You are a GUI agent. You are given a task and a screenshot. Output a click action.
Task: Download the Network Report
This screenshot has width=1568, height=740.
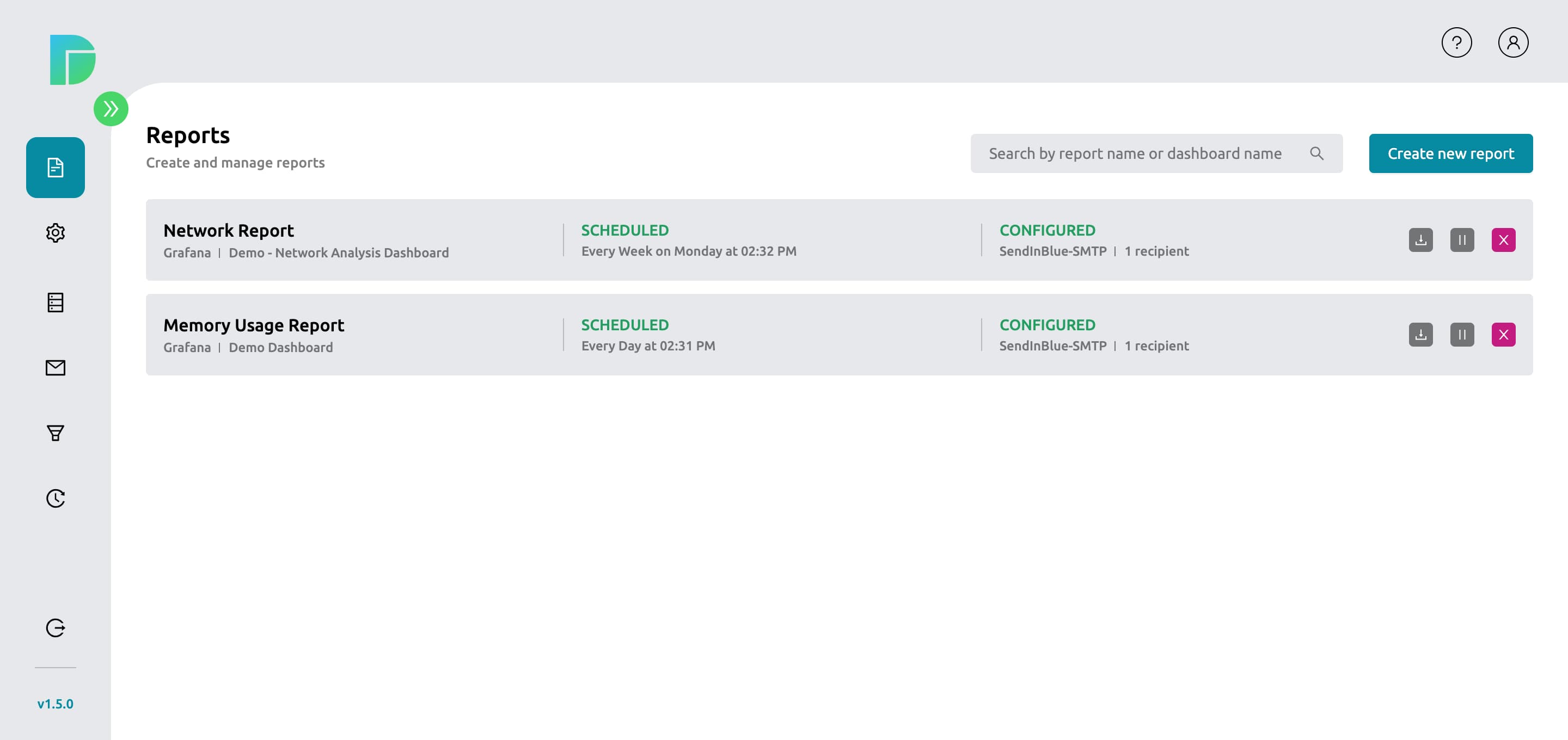(x=1420, y=240)
